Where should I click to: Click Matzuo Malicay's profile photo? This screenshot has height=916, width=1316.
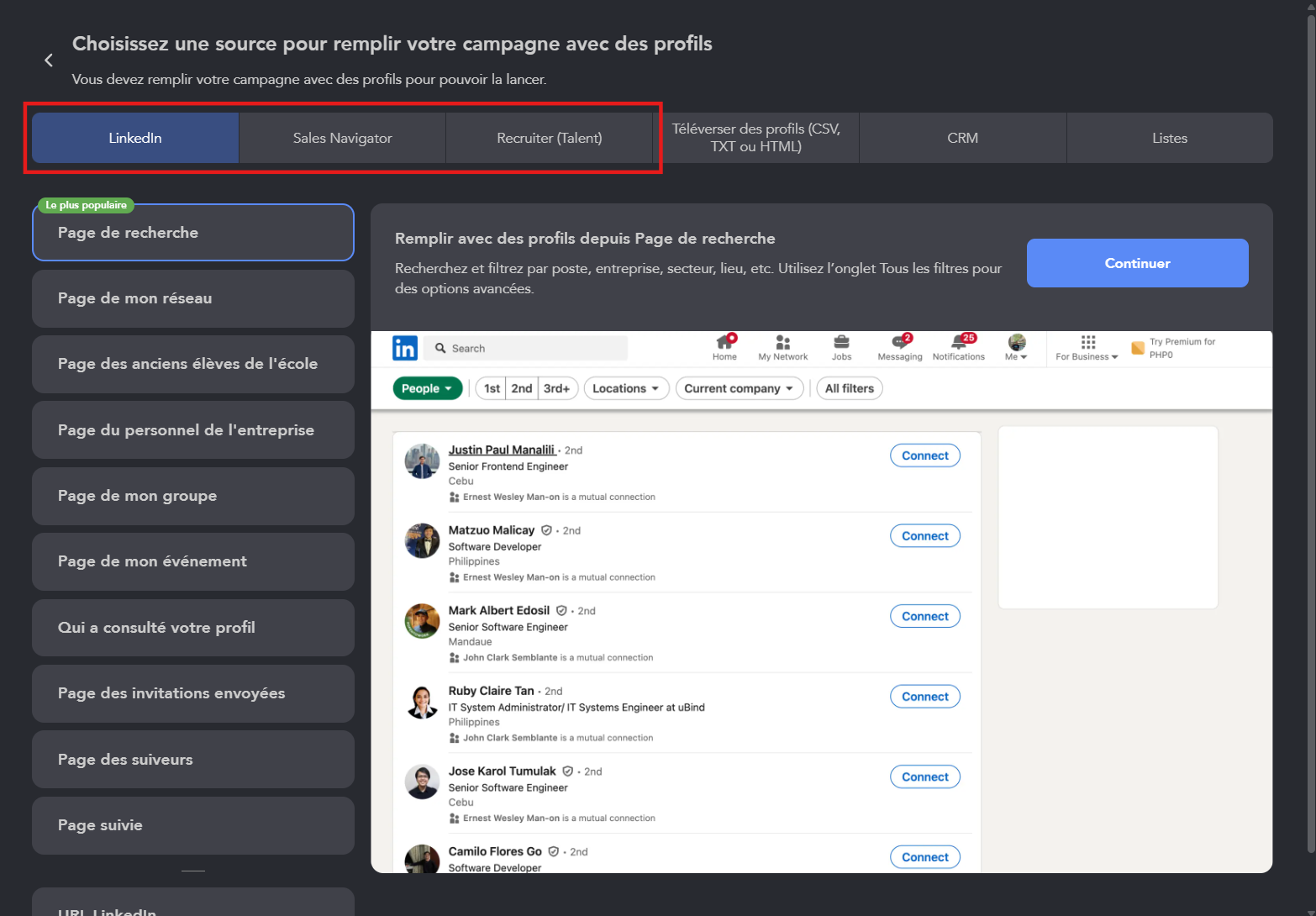tap(422, 541)
